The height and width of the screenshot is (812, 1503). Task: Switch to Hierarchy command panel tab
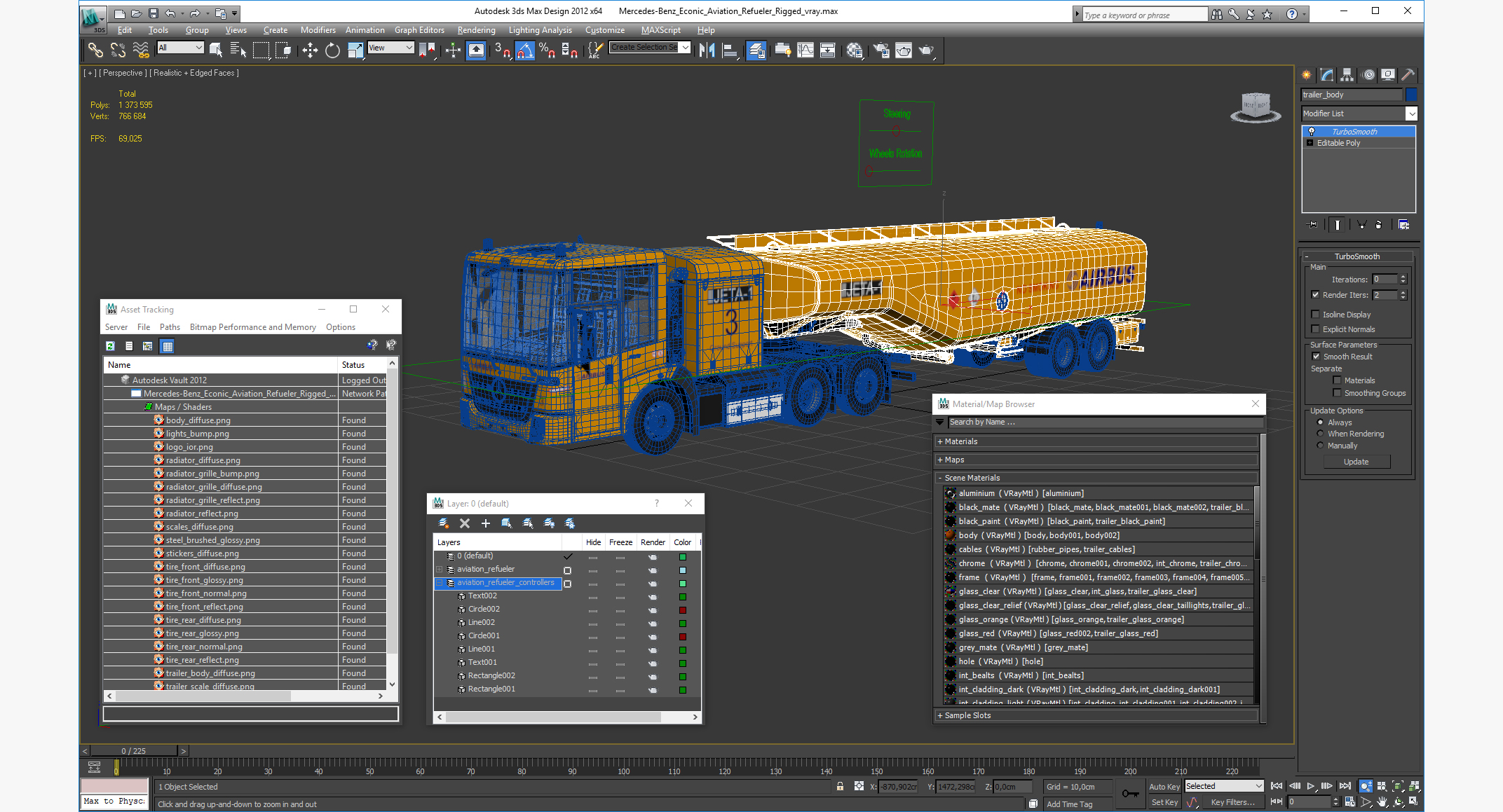point(1347,75)
